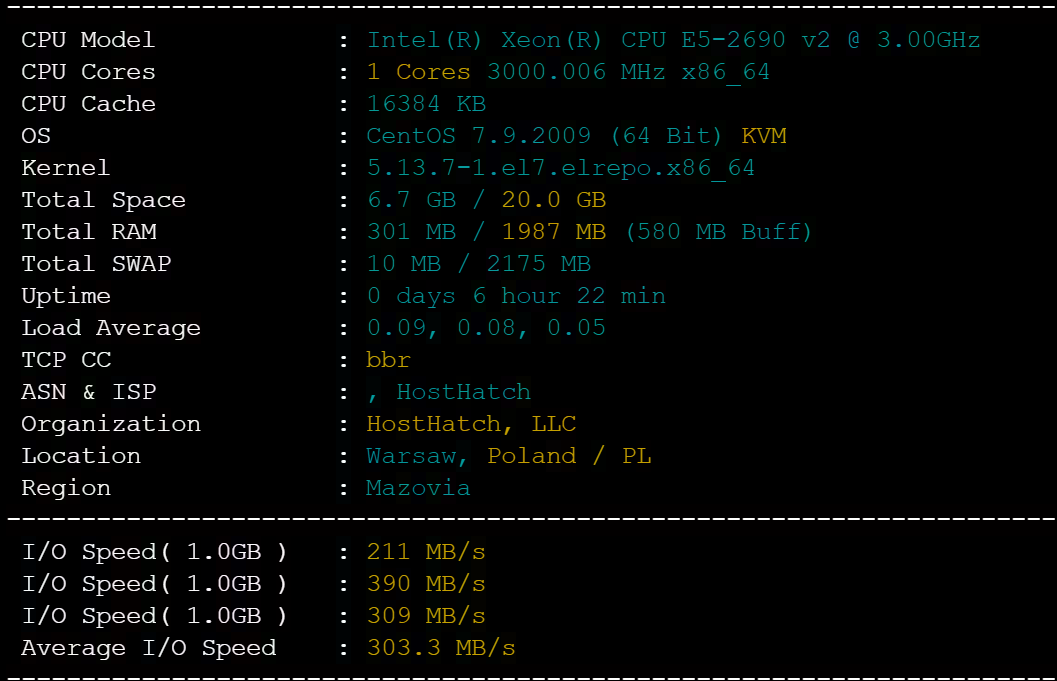1057x681 pixels.
Task: Click the 303.3 MB/s average speed
Action: tap(441, 648)
